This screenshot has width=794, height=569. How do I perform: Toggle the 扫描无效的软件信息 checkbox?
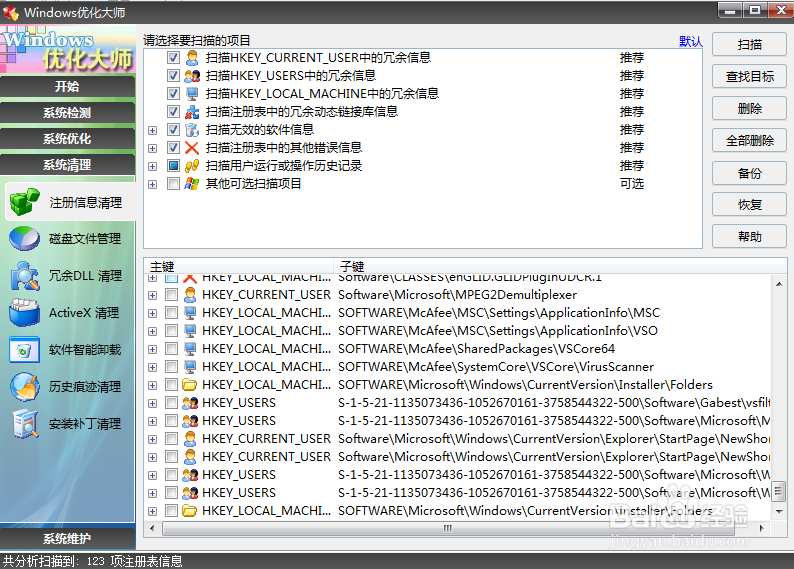click(x=173, y=130)
